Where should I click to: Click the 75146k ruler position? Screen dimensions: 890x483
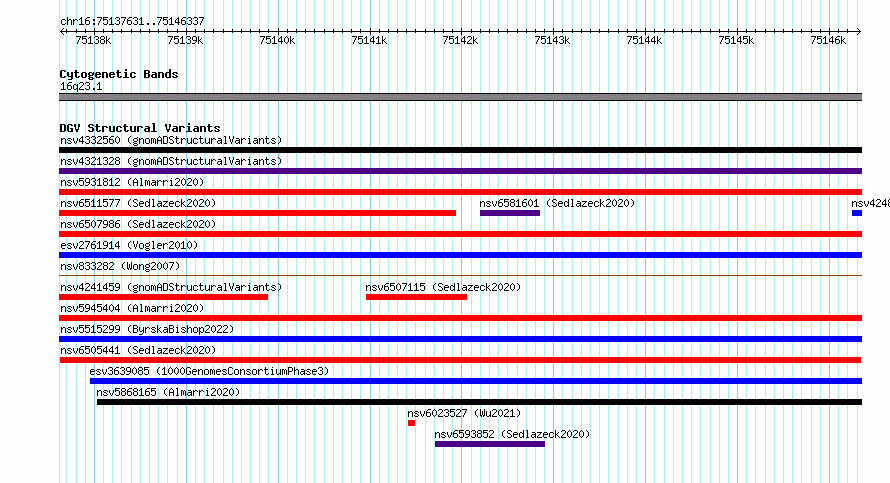click(x=828, y=40)
